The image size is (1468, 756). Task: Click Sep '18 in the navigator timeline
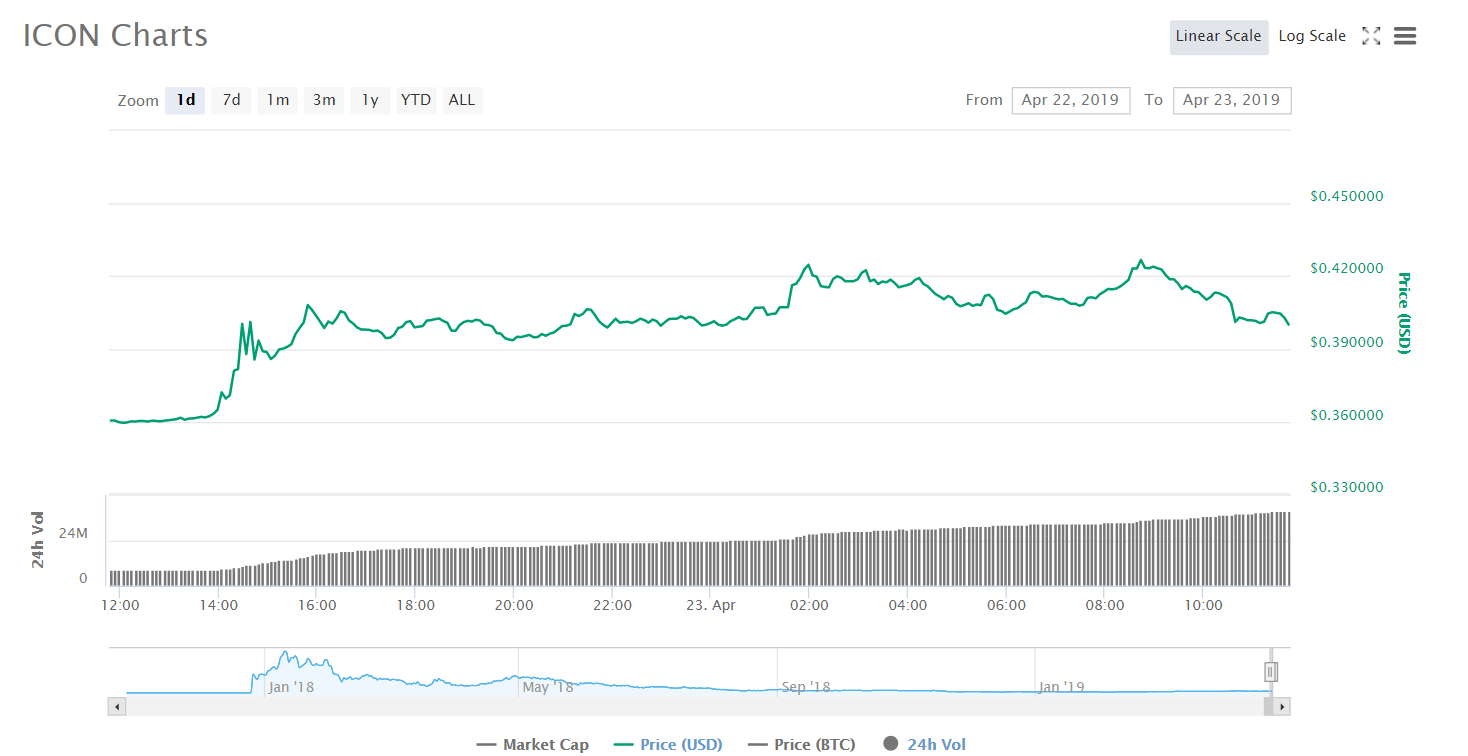806,687
